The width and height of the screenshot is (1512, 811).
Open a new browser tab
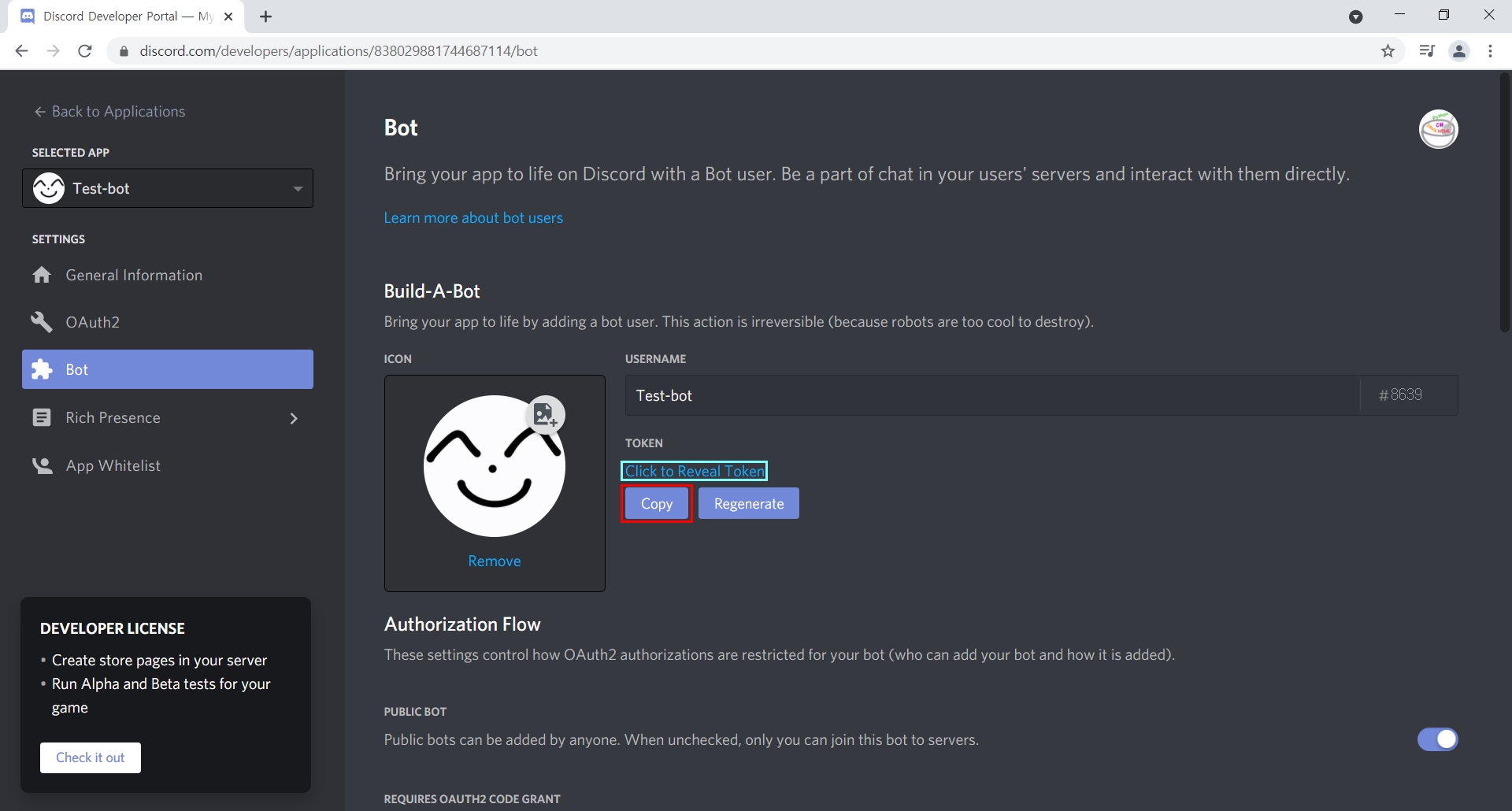click(265, 17)
